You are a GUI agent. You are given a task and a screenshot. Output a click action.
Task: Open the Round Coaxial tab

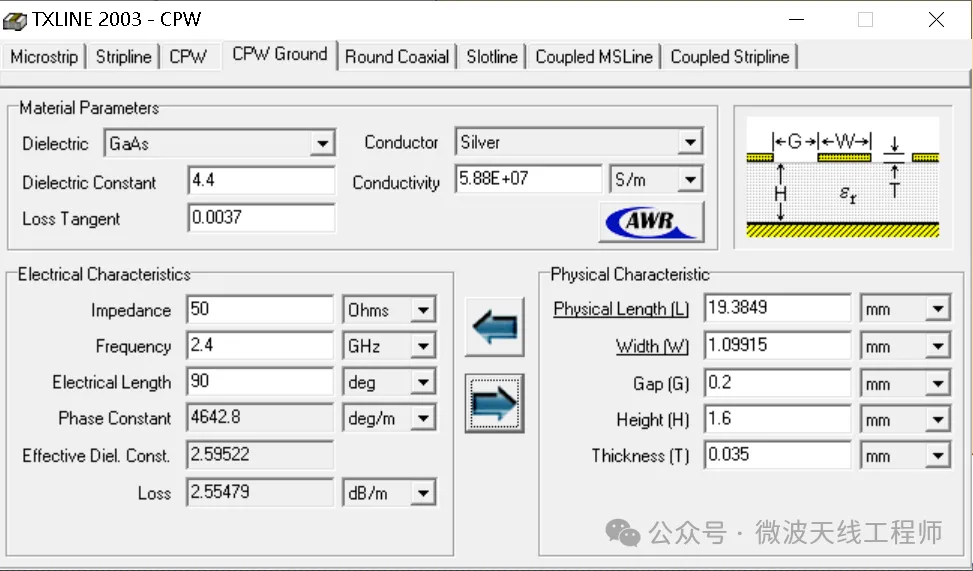tap(397, 57)
